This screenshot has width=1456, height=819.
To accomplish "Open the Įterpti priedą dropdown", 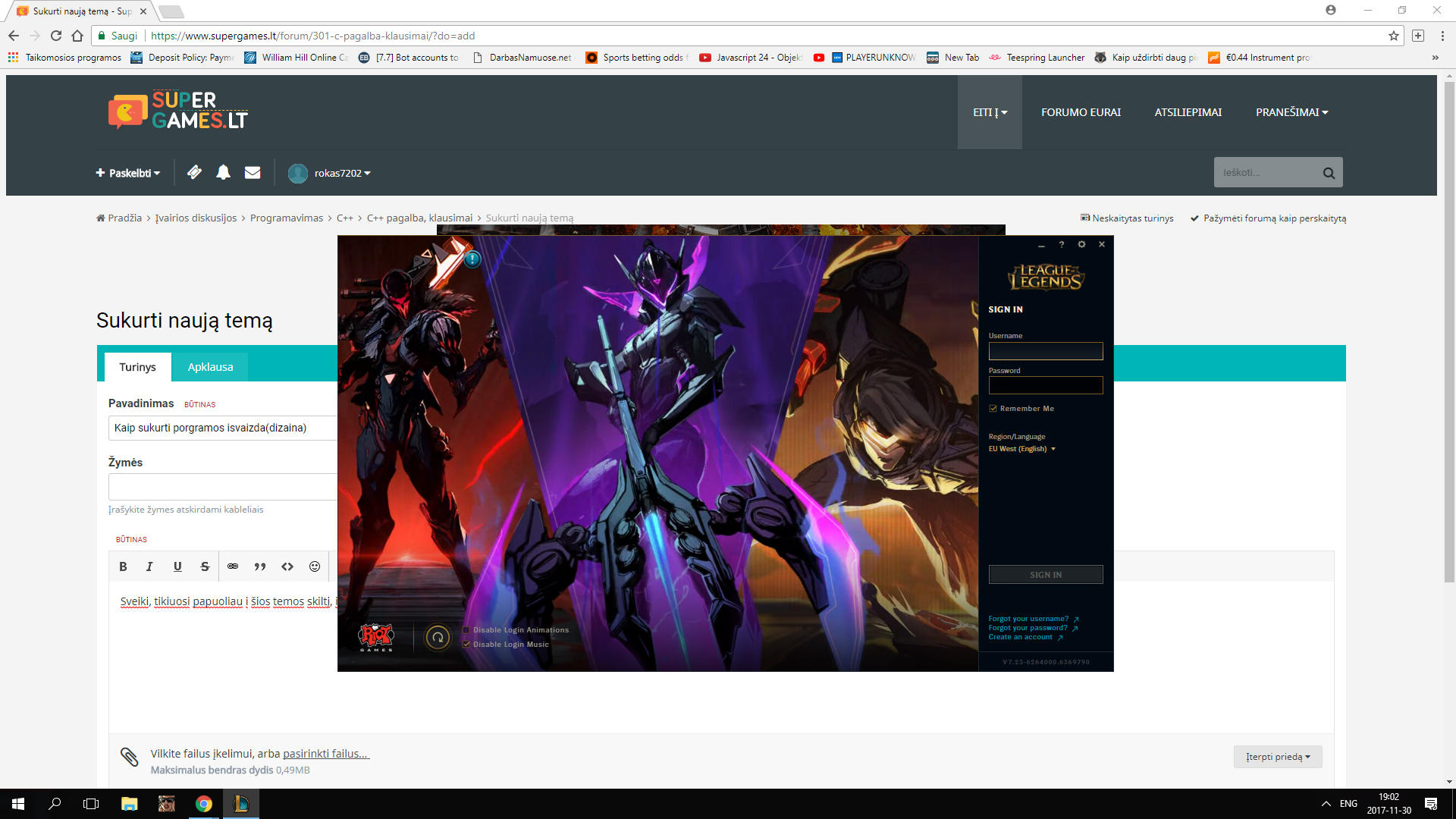I will [x=1278, y=757].
